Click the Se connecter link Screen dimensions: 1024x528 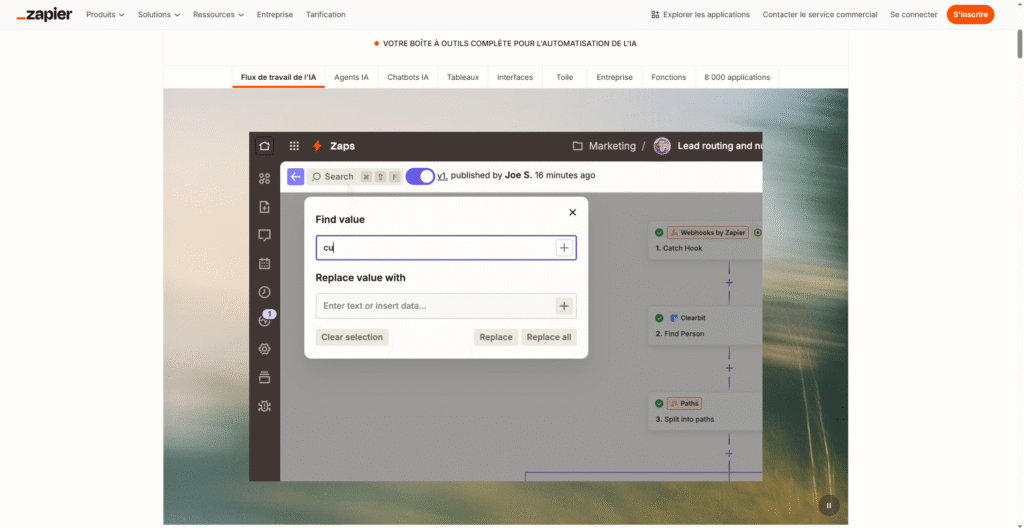913,15
